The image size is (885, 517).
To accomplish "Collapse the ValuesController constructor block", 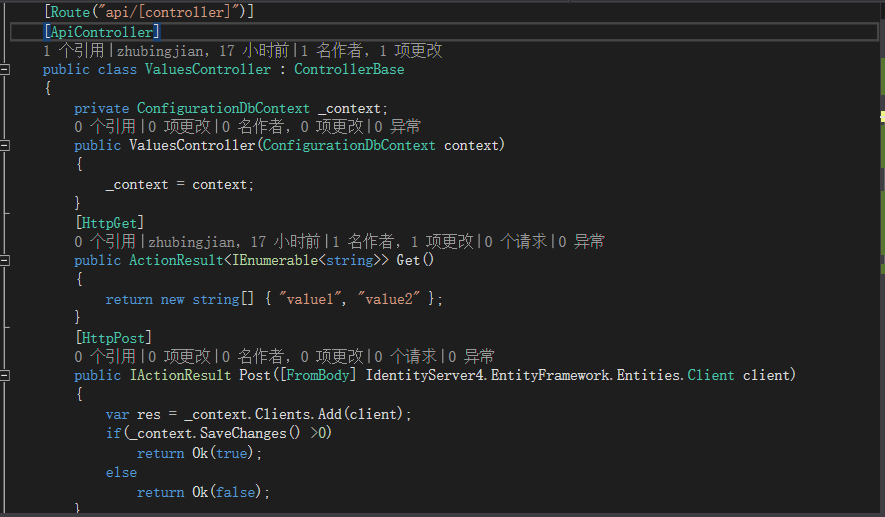I will point(6,146).
